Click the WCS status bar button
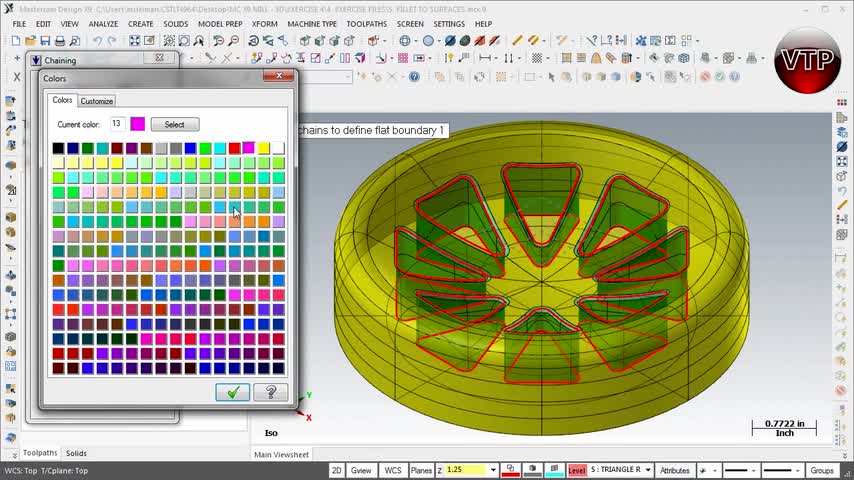Screen dimensions: 854x480 tap(393, 470)
